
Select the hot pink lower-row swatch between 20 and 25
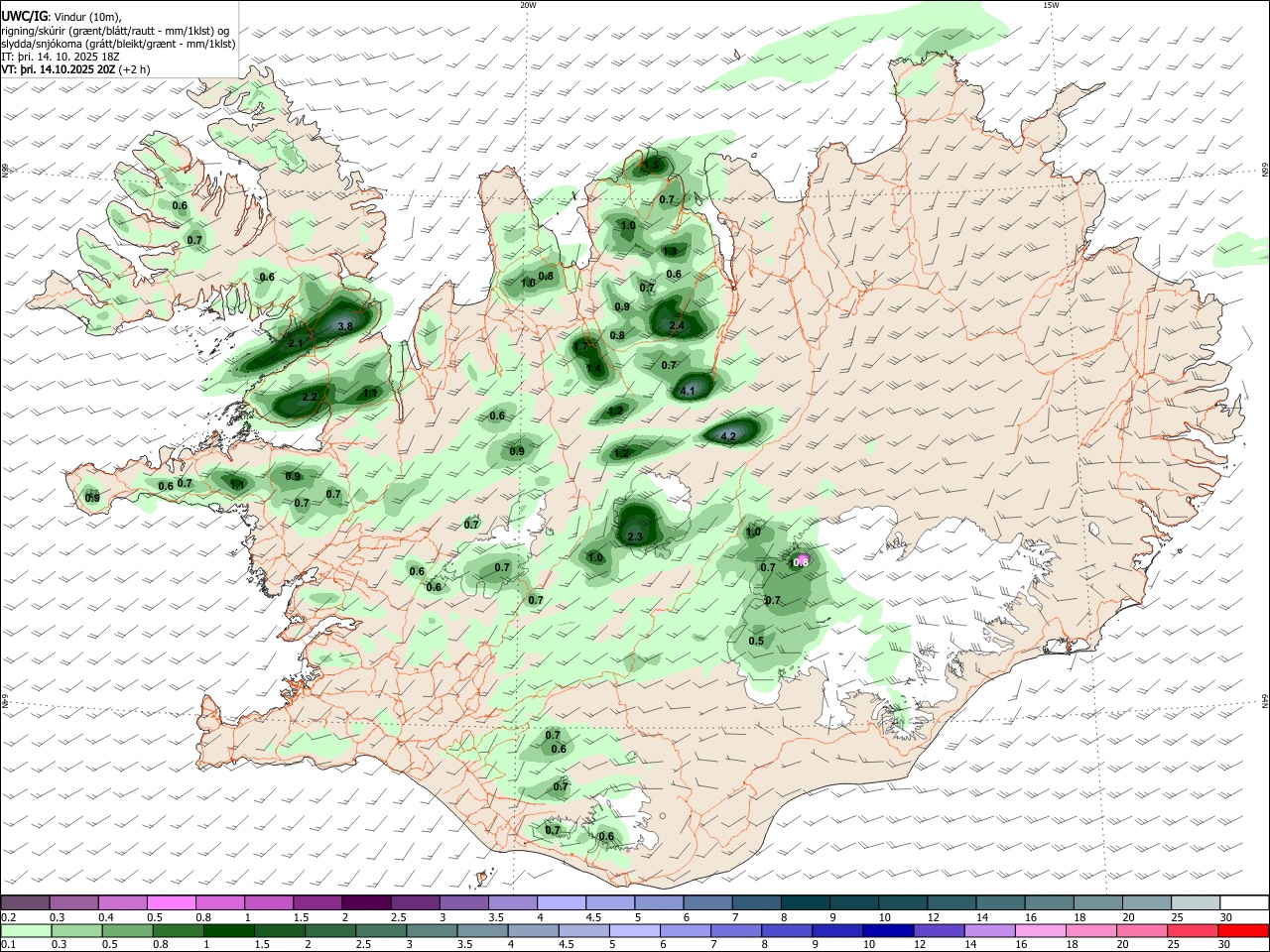coord(1141,931)
